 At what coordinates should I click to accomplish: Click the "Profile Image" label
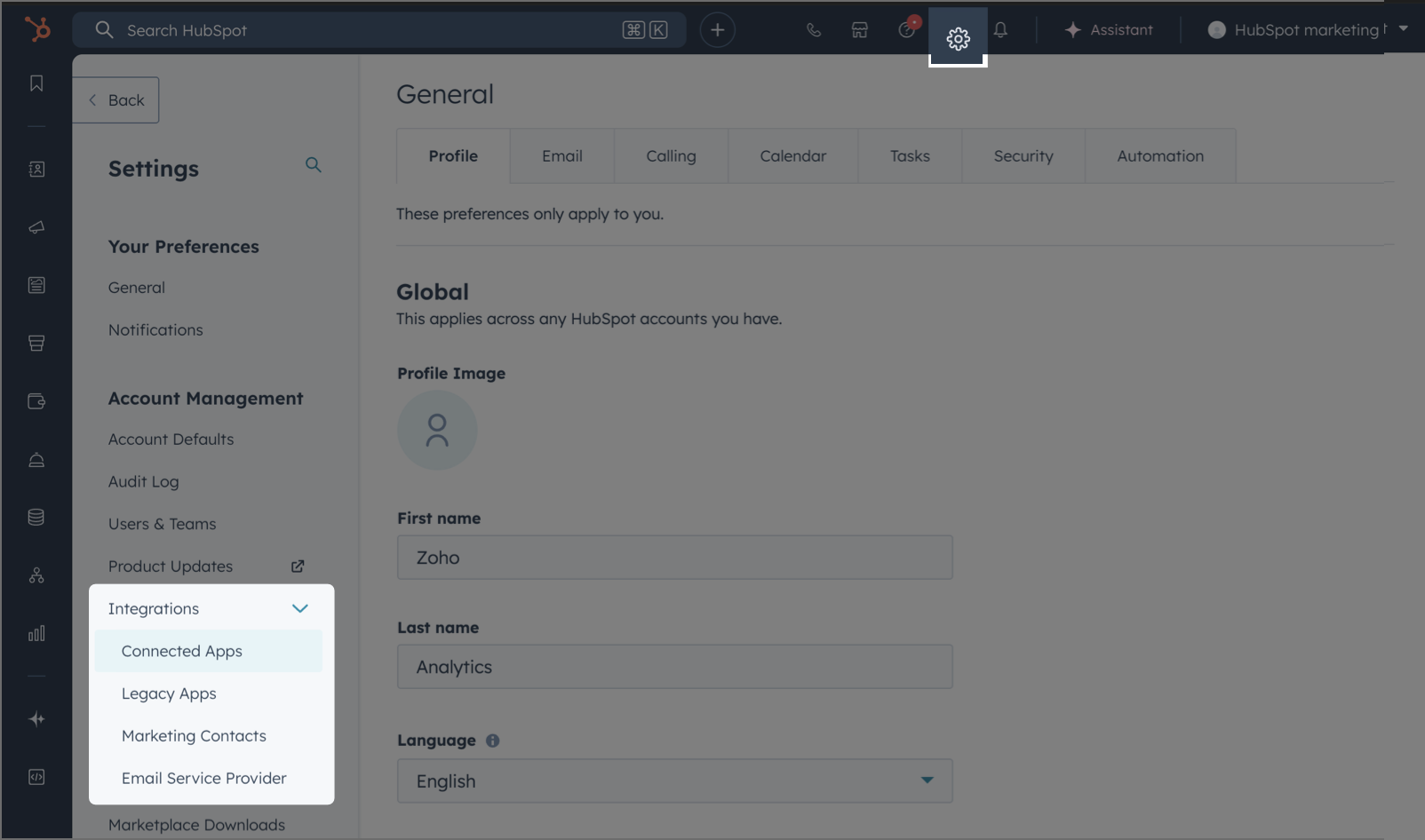tap(451, 374)
